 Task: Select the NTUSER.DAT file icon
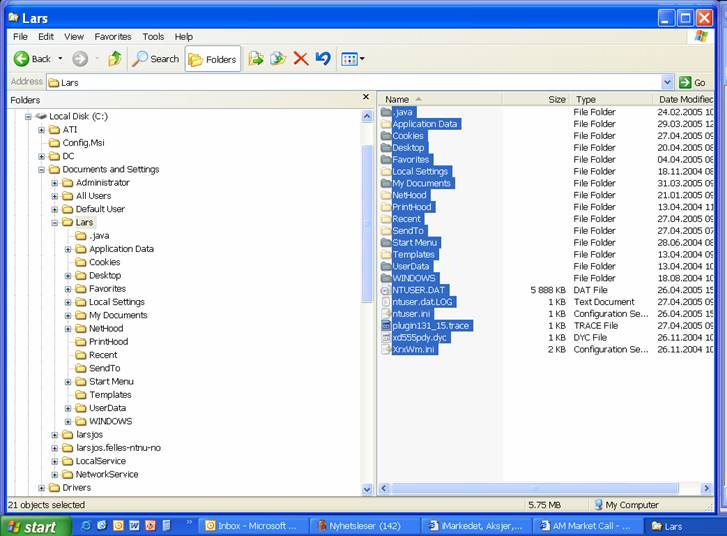(x=386, y=290)
